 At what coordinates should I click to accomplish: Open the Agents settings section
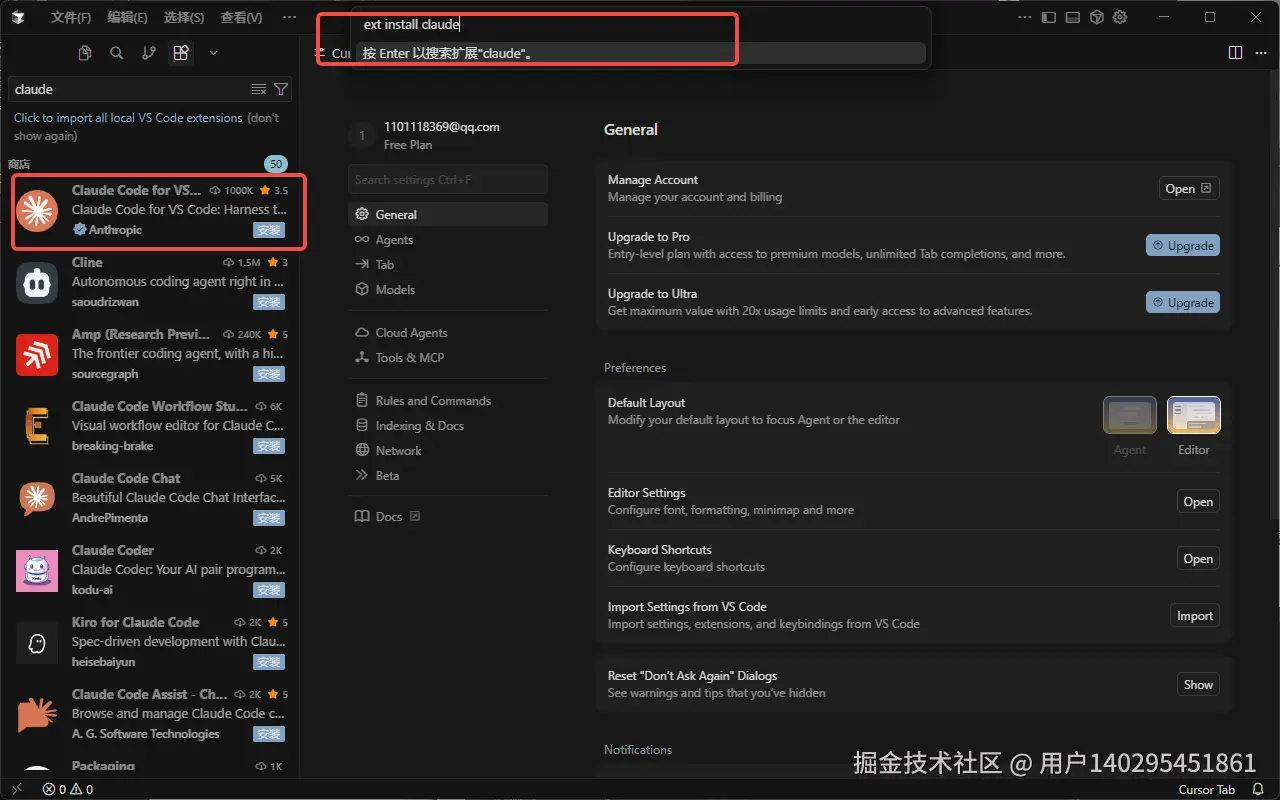click(x=448, y=239)
